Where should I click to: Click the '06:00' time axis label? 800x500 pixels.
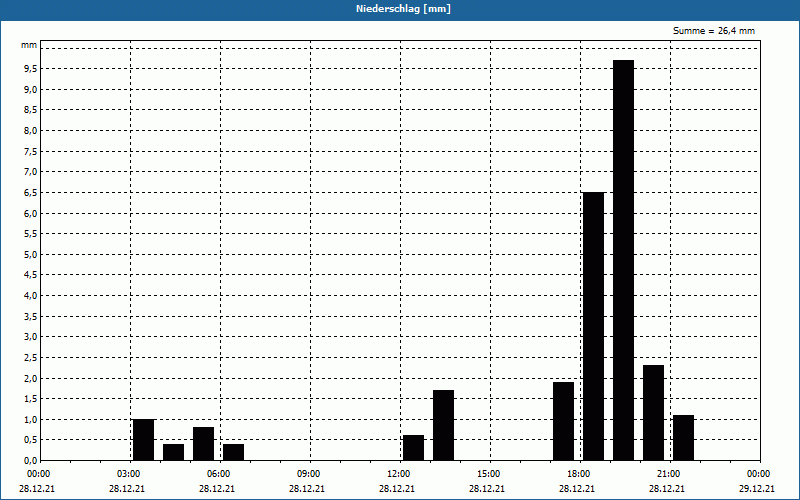pos(218,474)
